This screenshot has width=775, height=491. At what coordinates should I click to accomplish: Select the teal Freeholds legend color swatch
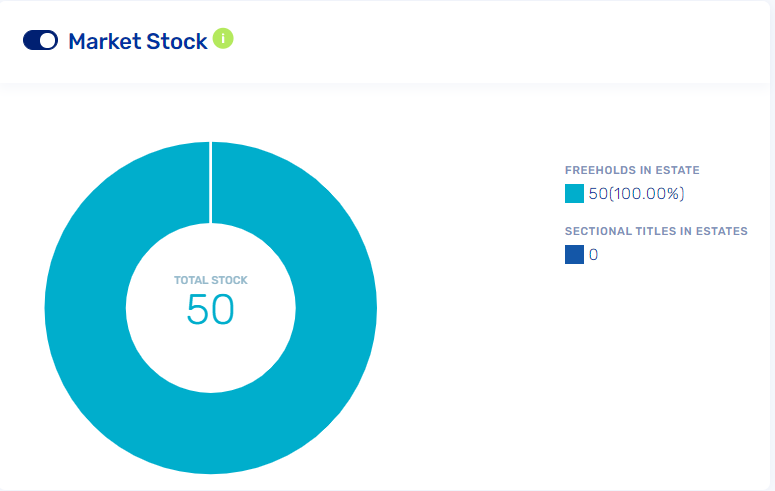click(574, 193)
